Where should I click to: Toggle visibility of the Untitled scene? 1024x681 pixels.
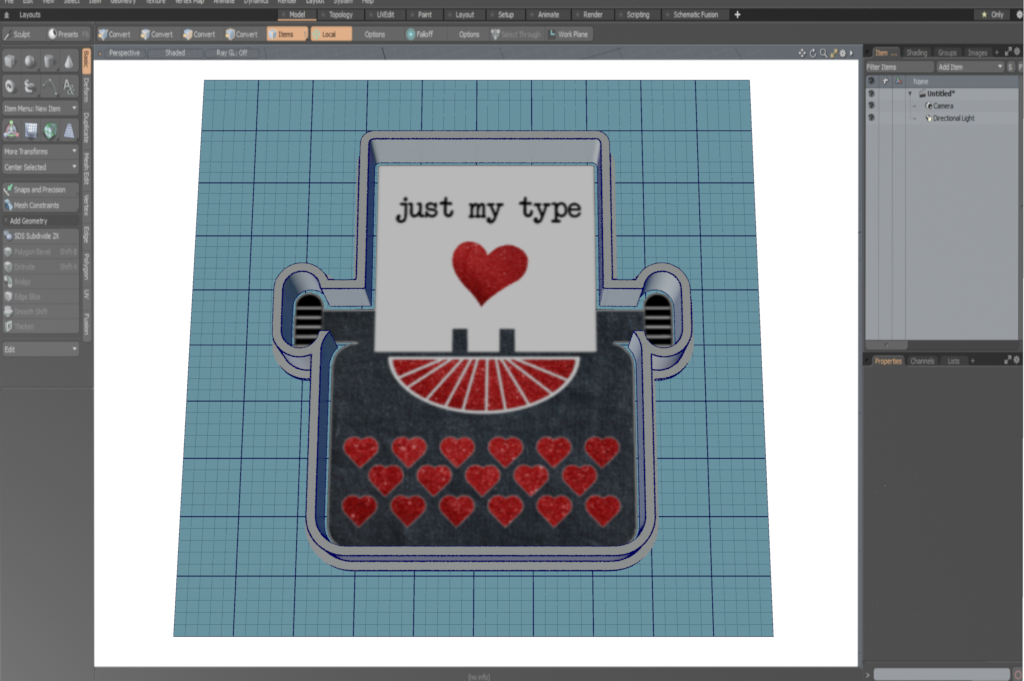(871, 93)
